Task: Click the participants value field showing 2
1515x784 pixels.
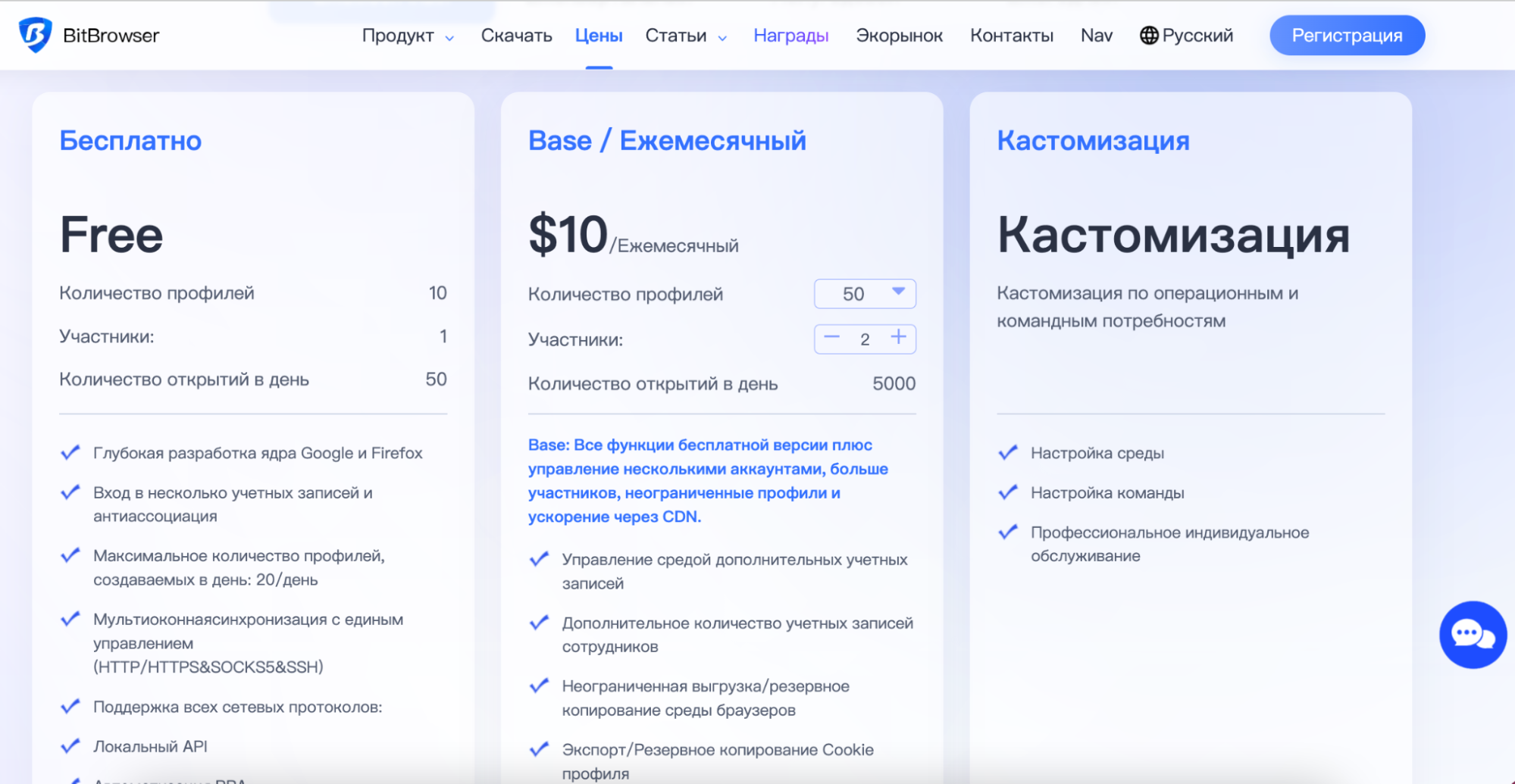Action: coord(865,339)
